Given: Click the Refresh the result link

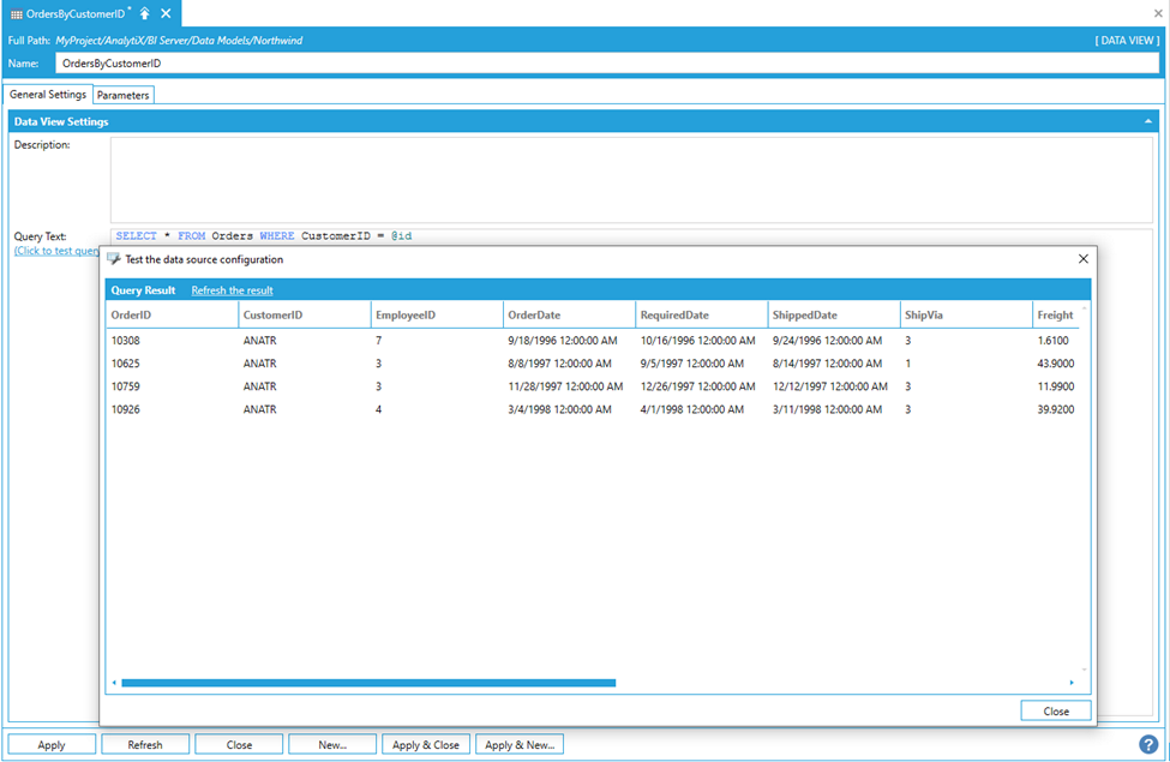Looking at the screenshot, I should click(x=232, y=290).
